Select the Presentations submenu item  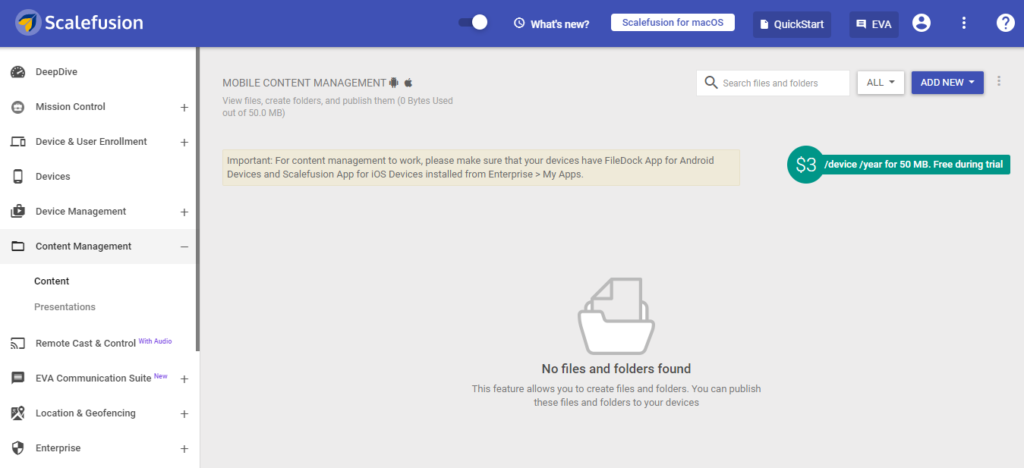pyautogui.click(x=65, y=307)
